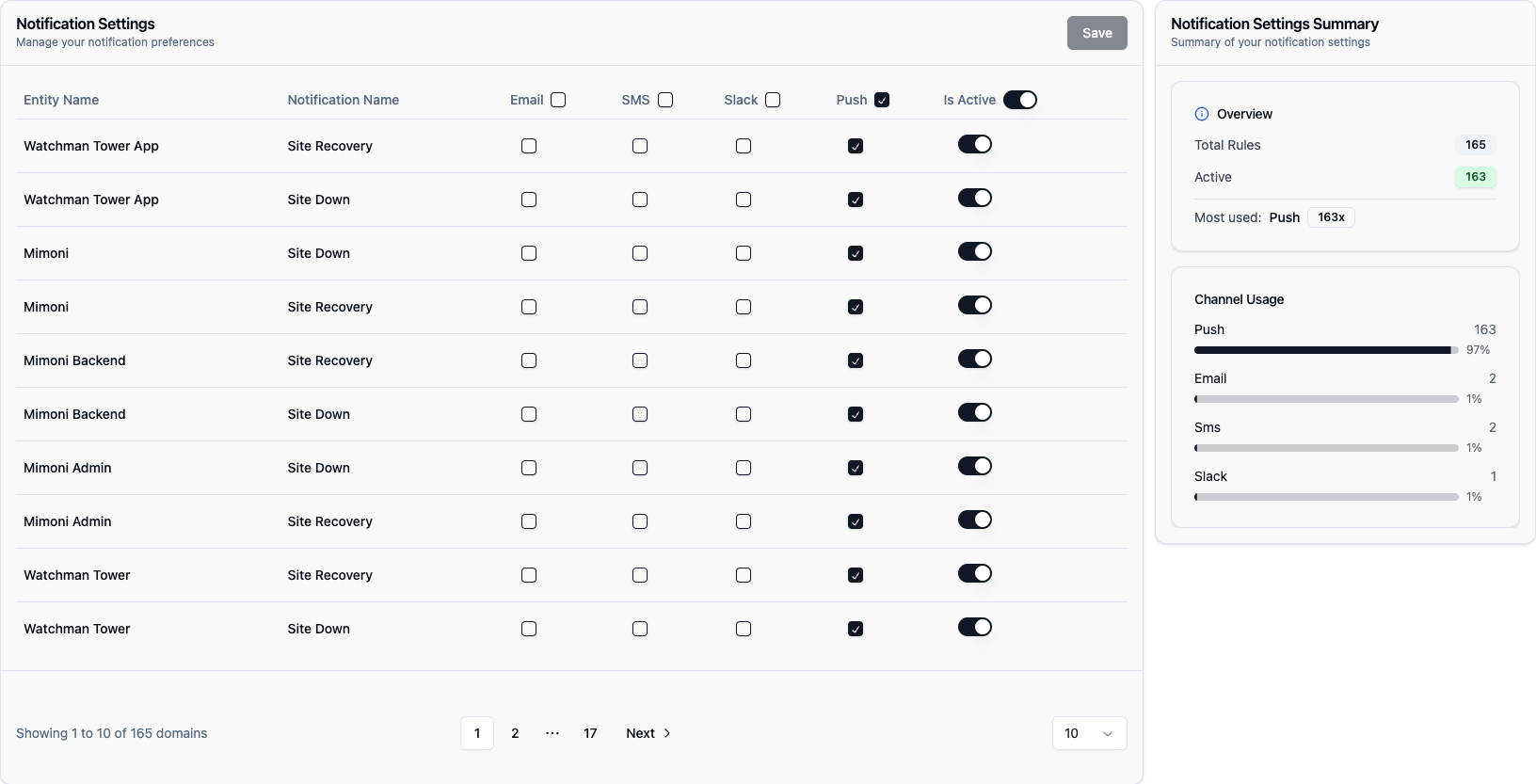Uncheck Push for Watchman Tower Site Down
The width and height of the screenshot is (1536, 784).
click(x=856, y=629)
